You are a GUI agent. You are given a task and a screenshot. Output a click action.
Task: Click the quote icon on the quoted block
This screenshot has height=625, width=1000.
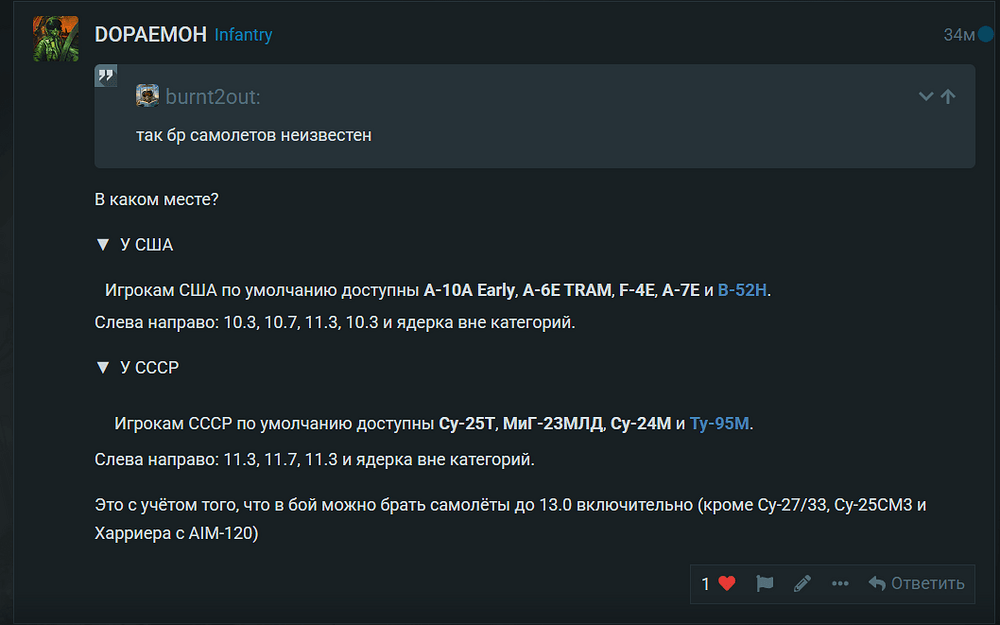105,74
